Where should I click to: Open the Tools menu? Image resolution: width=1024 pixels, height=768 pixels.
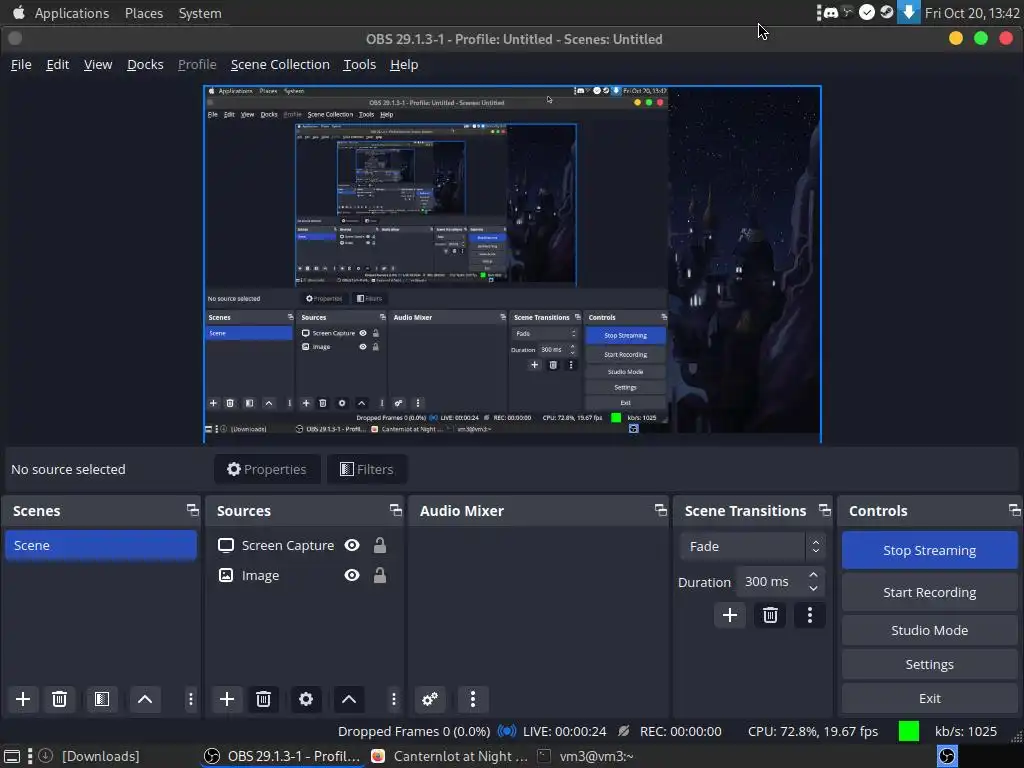pos(360,65)
